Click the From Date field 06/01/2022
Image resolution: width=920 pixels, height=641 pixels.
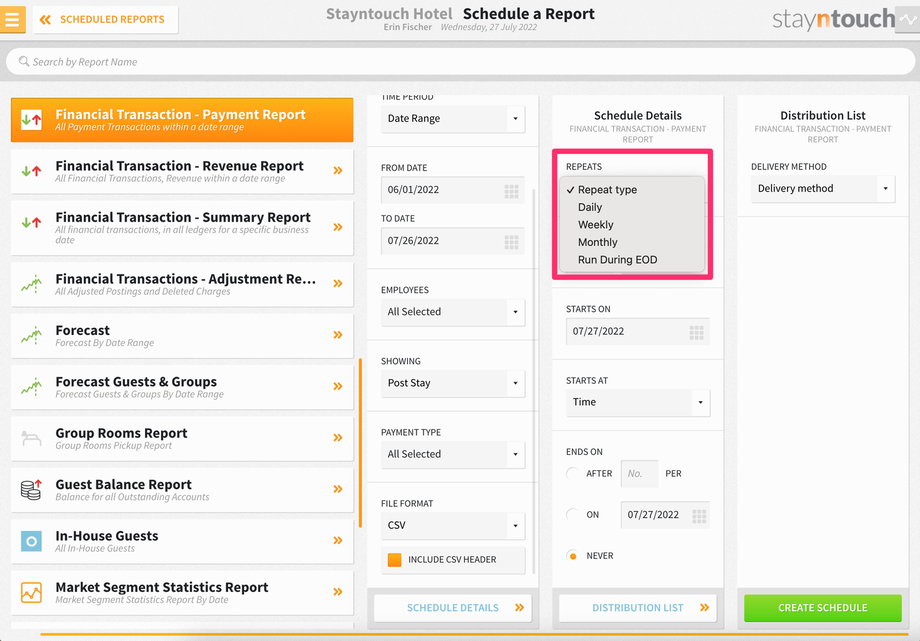coord(452,190)
